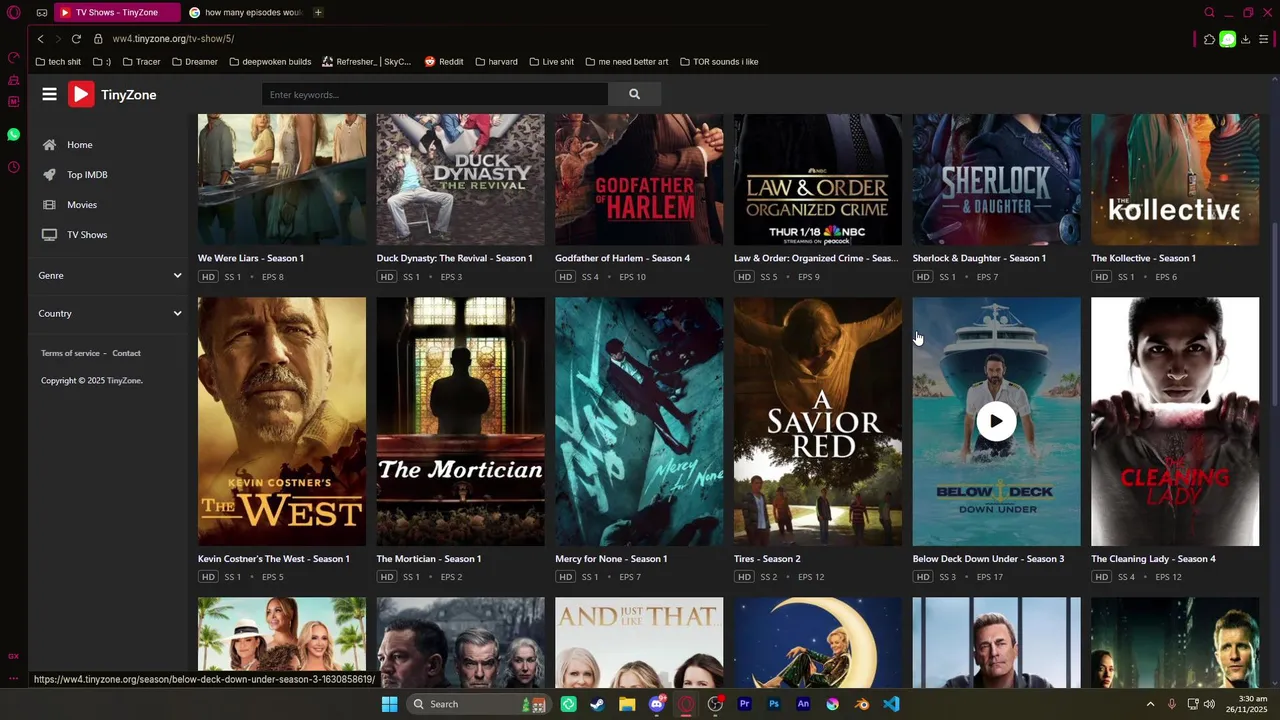This screenshot has width=1280, height=720.
Task: Open the 'deepwoken builds' bookmark folder
Action: (270, 62)
